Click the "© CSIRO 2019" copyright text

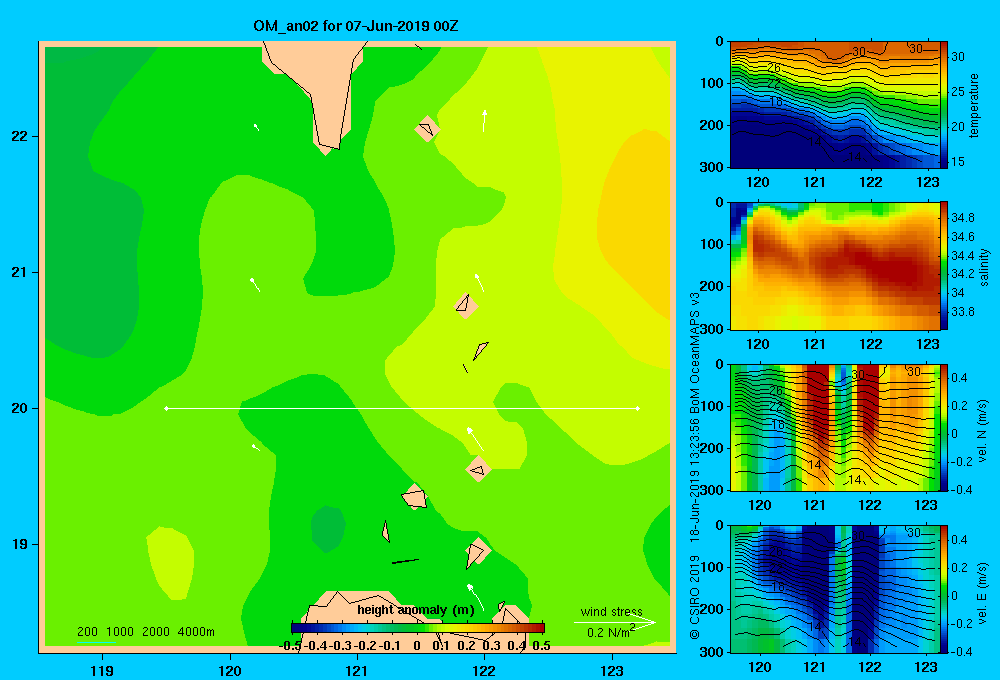(x=695, y=597)
